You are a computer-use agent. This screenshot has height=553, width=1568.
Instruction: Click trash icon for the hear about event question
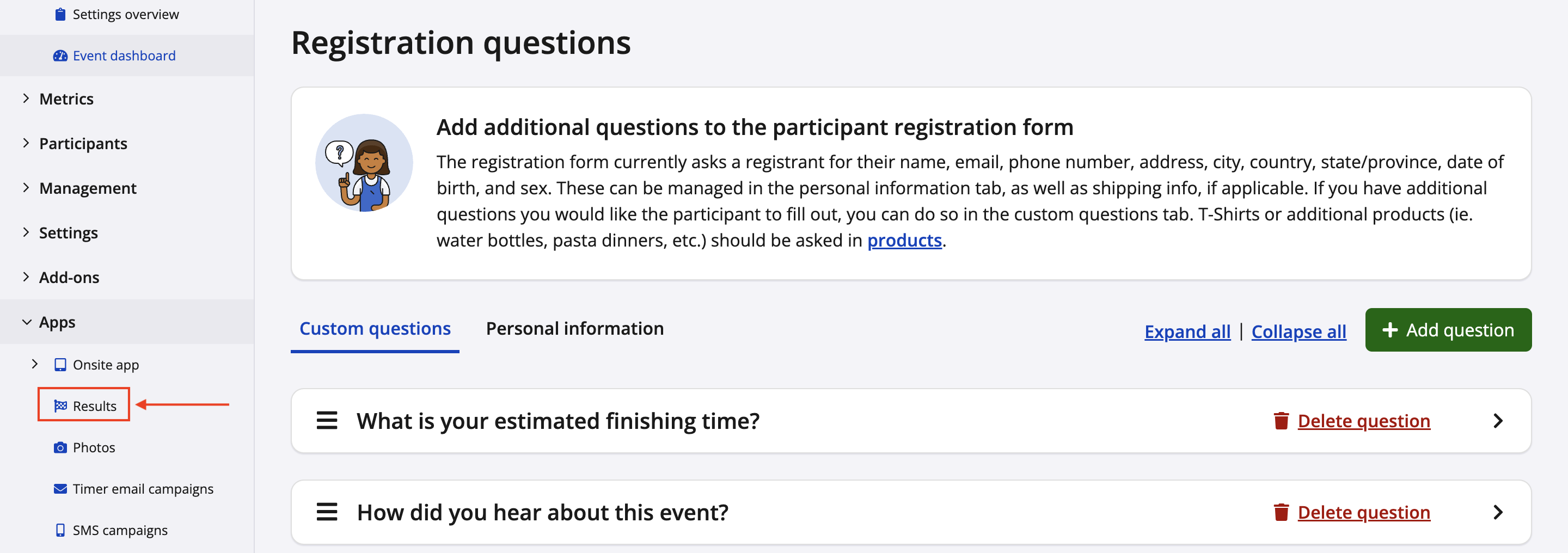(x=1281, y=512)
